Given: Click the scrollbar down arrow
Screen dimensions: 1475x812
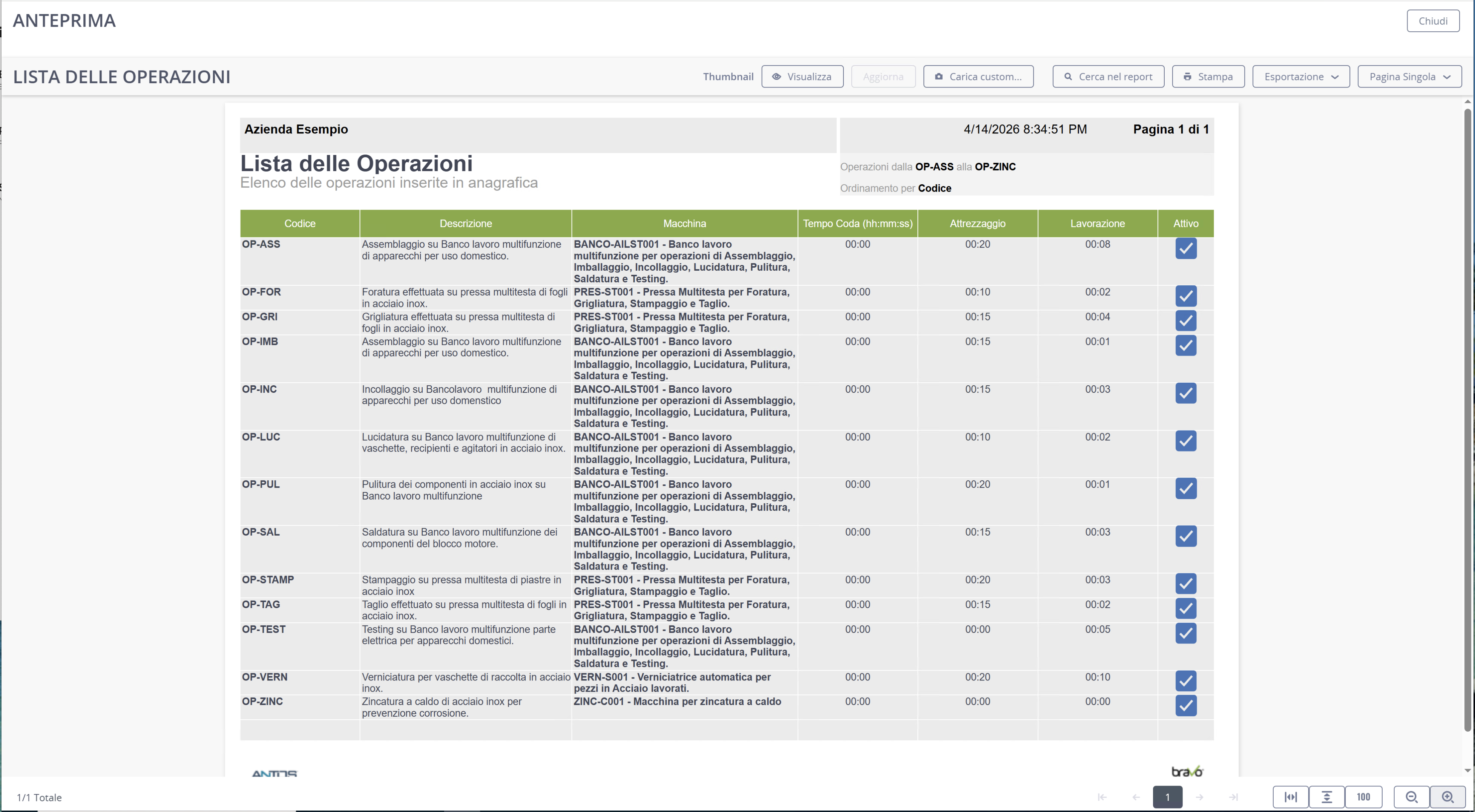Looking at the screenshot, I should 1467,770.
